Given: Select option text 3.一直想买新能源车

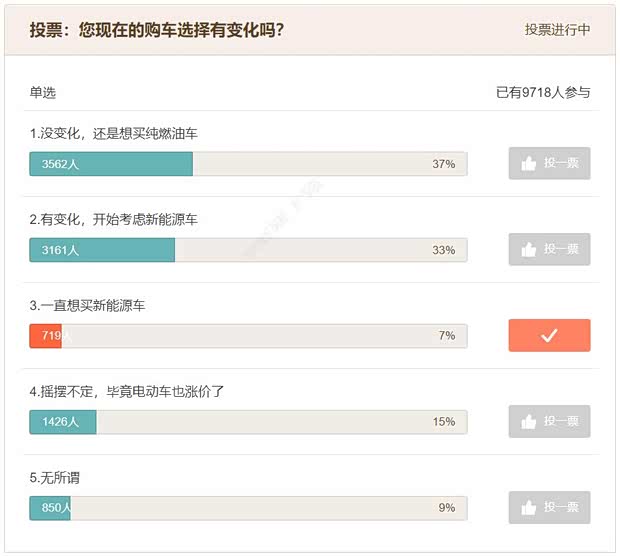Looking at the screenshot, I should click(87, 305).
